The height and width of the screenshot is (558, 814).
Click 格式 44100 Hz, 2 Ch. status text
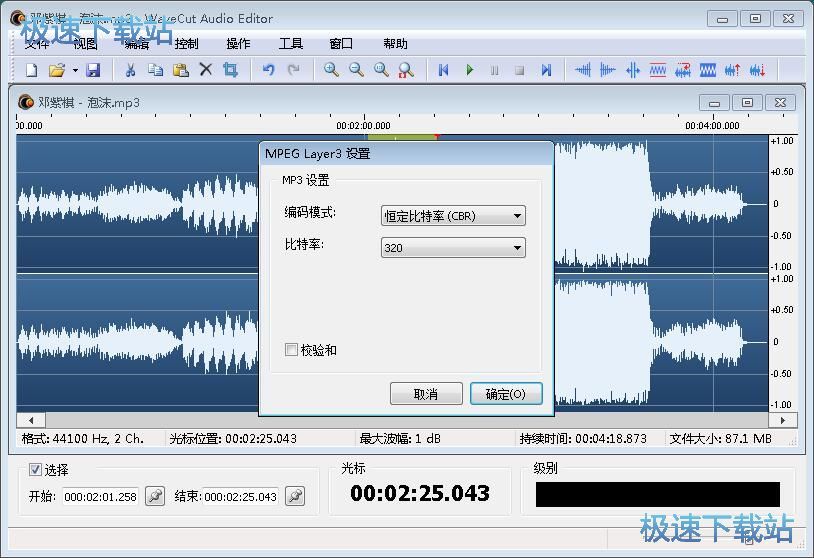83,439
